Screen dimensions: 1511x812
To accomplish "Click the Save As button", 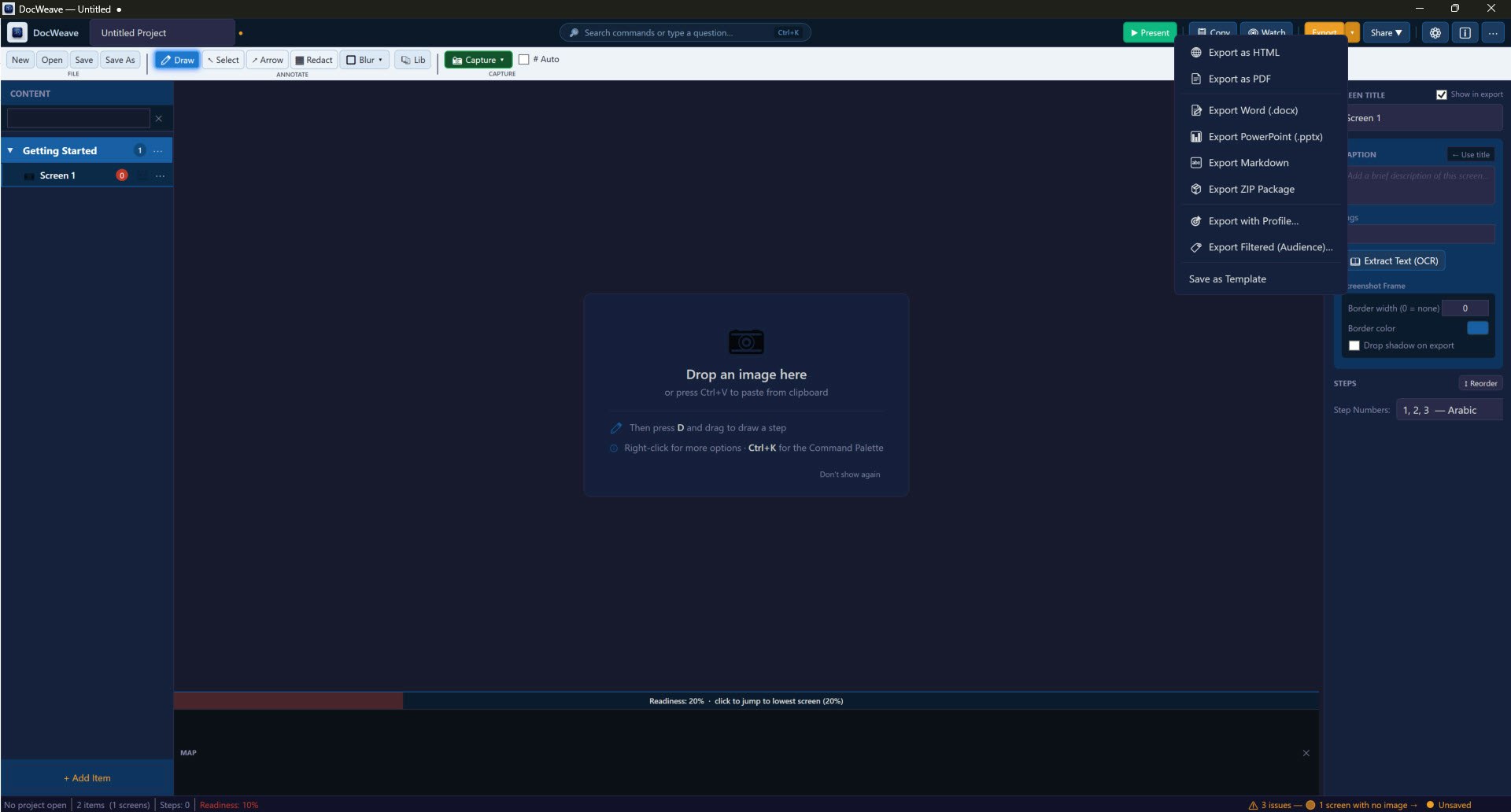I will click(120, 60).
